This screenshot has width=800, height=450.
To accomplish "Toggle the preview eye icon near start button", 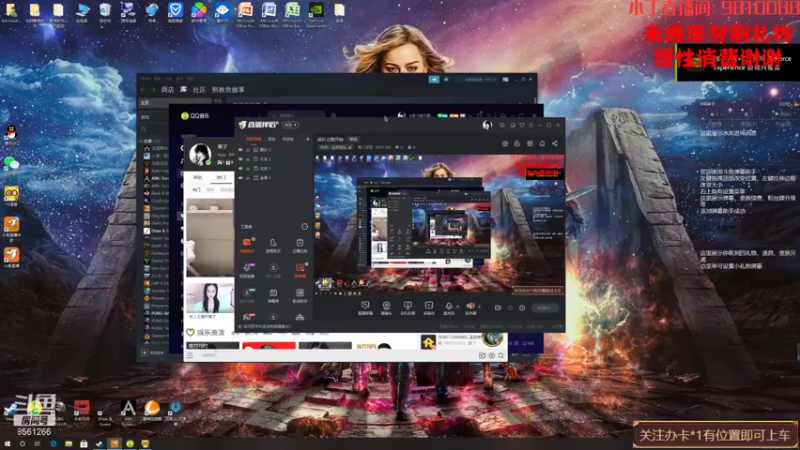I will (x=510, y=308).
